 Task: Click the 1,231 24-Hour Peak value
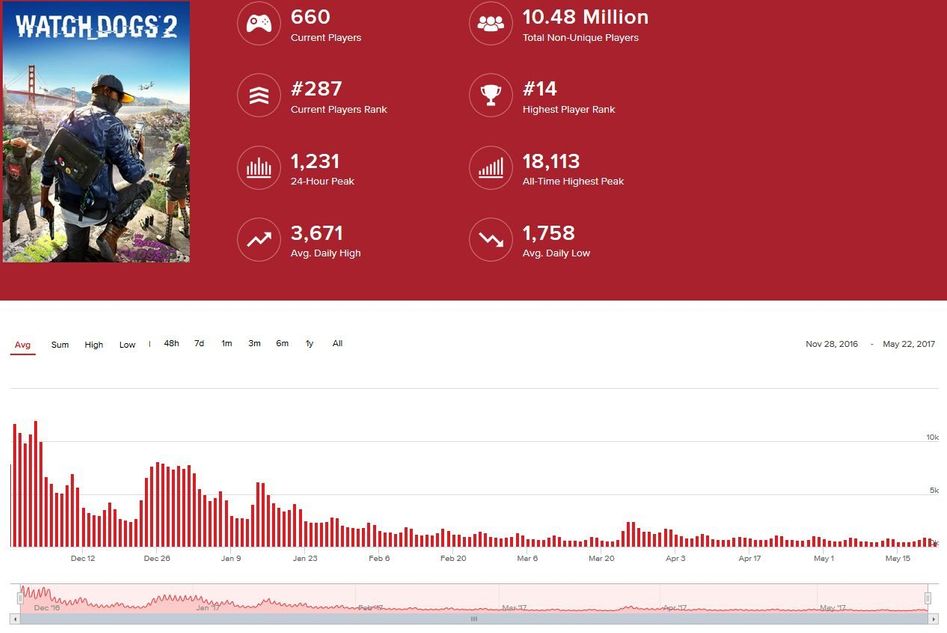[x=315, y=161]
